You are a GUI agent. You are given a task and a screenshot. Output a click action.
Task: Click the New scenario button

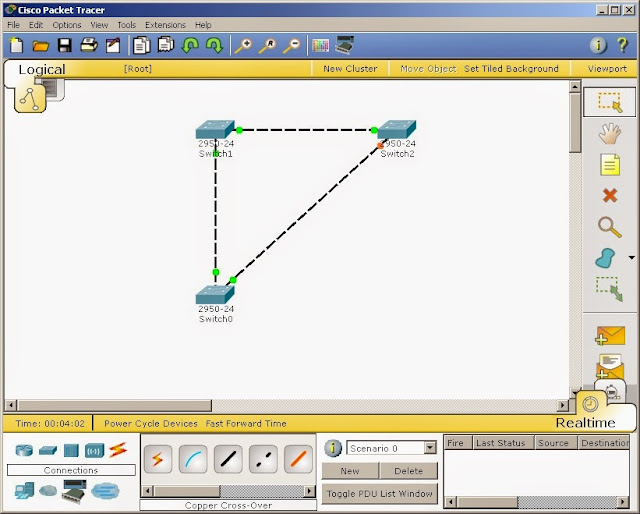pos(350,471)
